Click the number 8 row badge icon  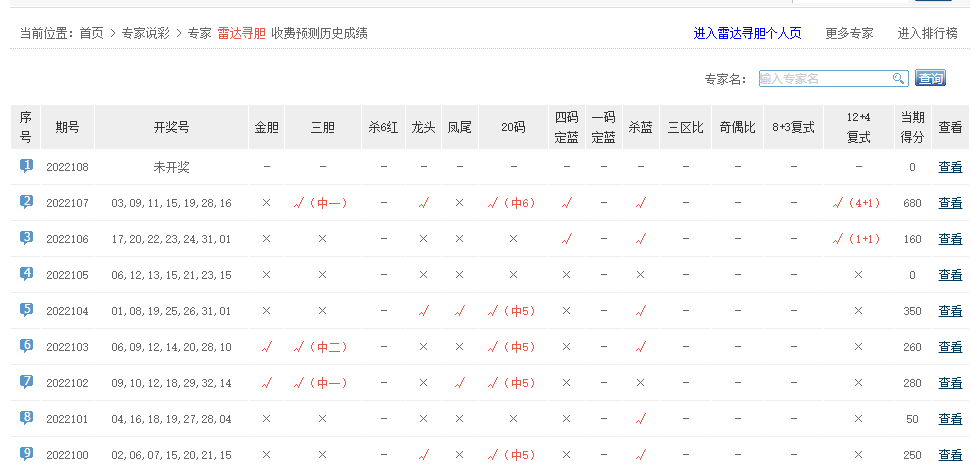coord(27,418)
